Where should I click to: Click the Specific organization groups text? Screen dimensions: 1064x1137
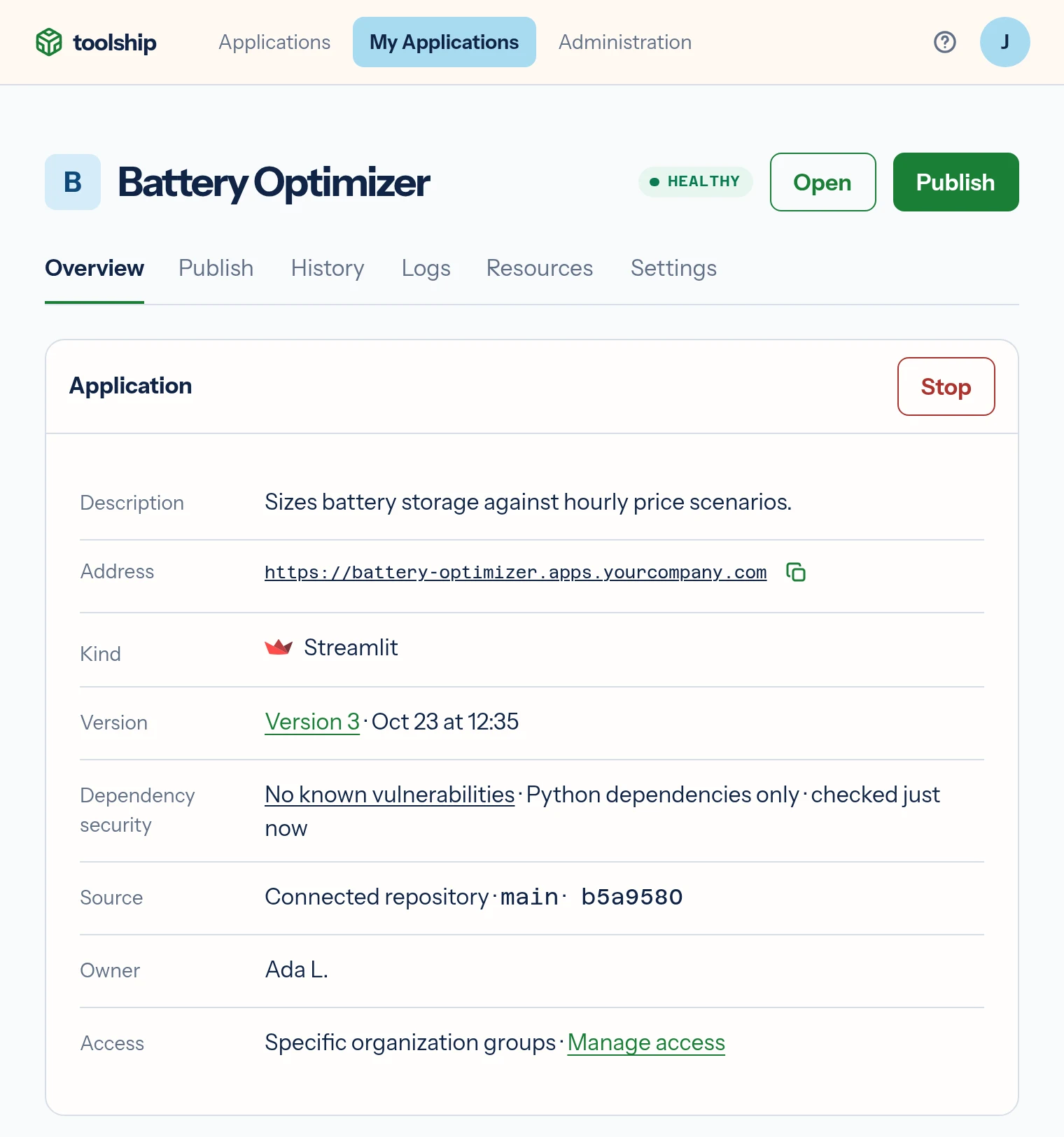[410, 1042]
